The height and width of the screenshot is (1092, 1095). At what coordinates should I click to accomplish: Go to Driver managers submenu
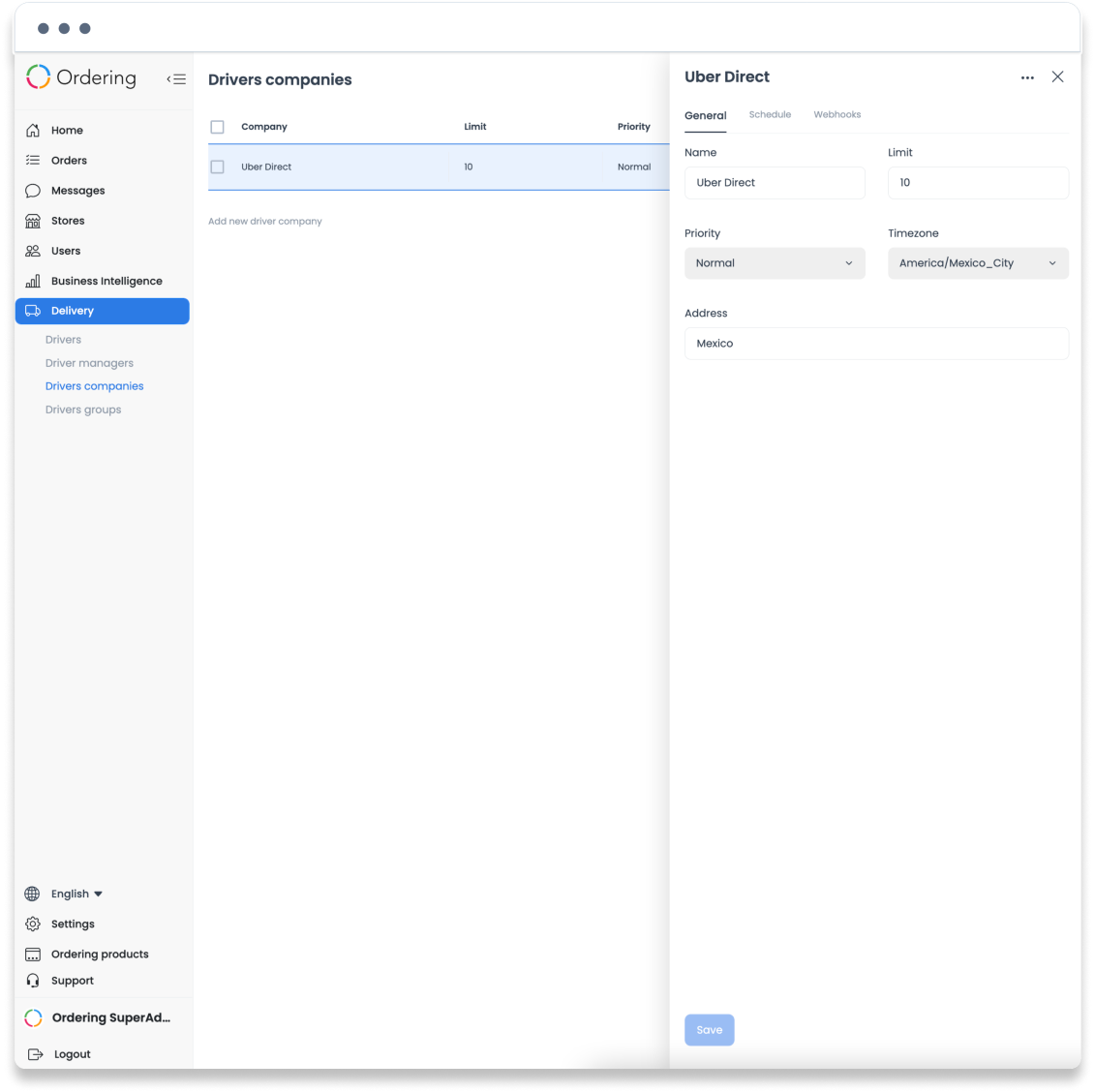[x=89, y=363]
